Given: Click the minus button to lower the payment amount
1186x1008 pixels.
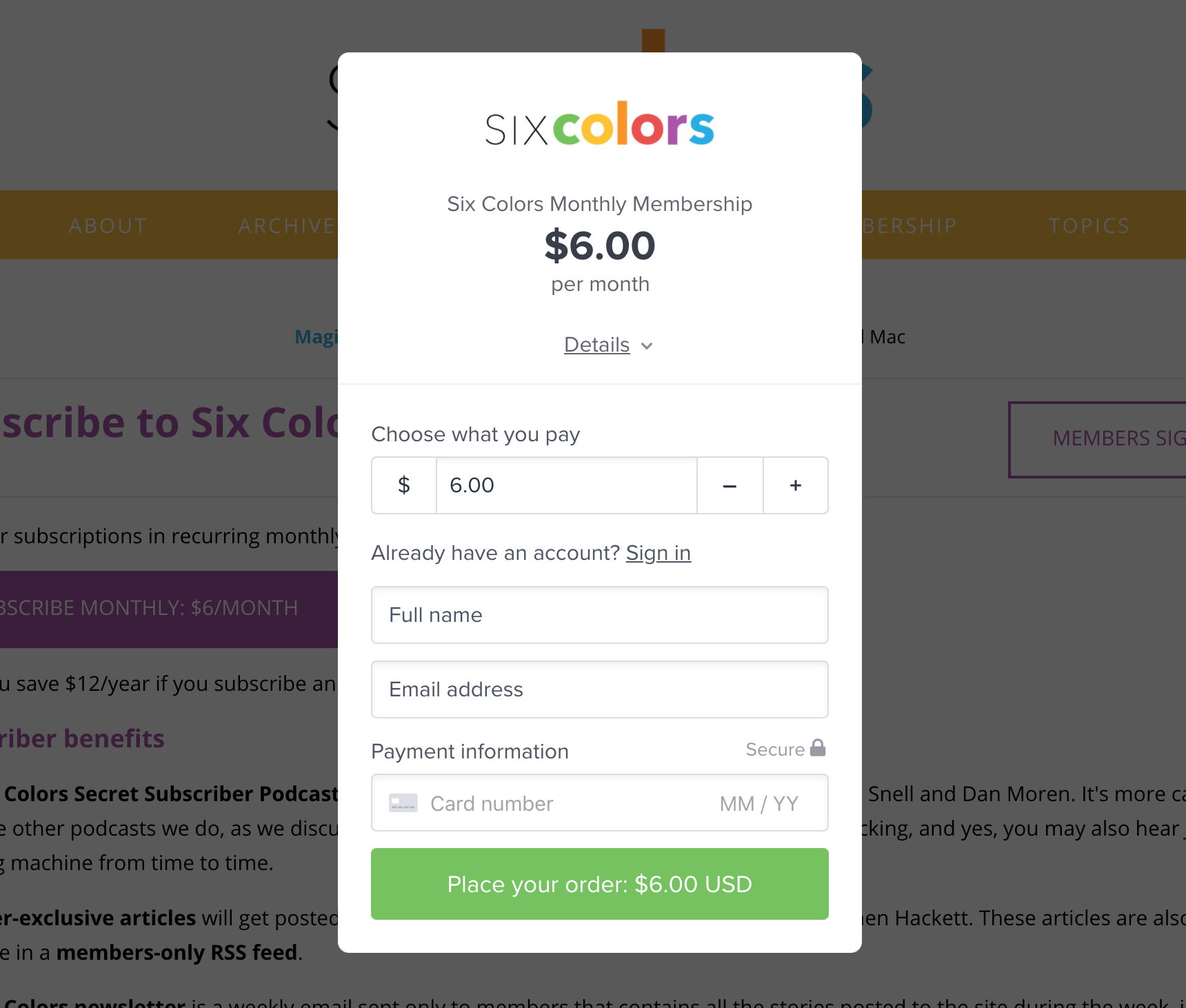Looking at the screenshot, I should 730,485.
